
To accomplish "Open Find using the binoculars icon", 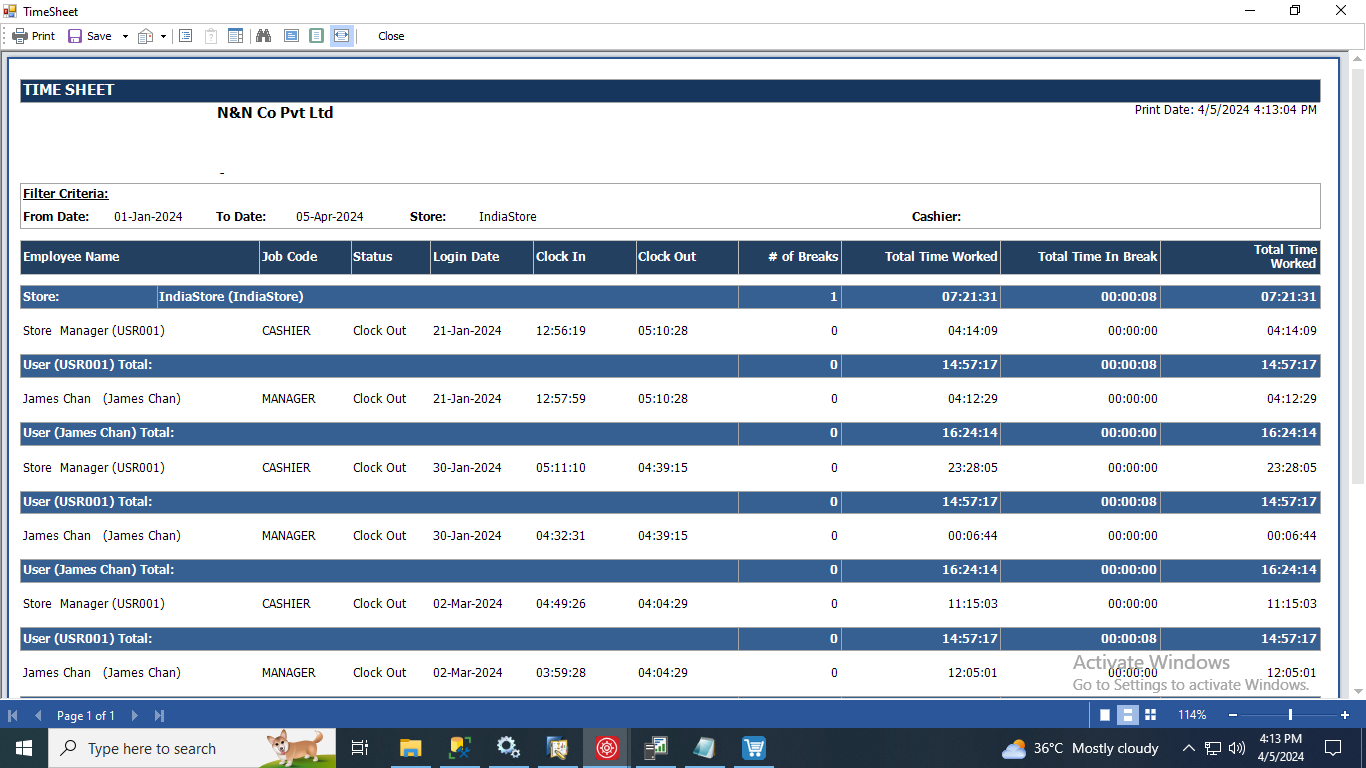I will point(264,36).
